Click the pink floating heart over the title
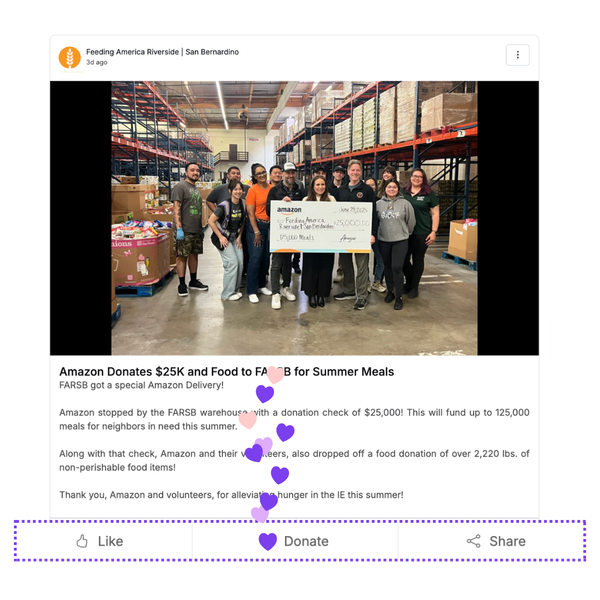This screenshot has width=600, height=600. point(275,375)
